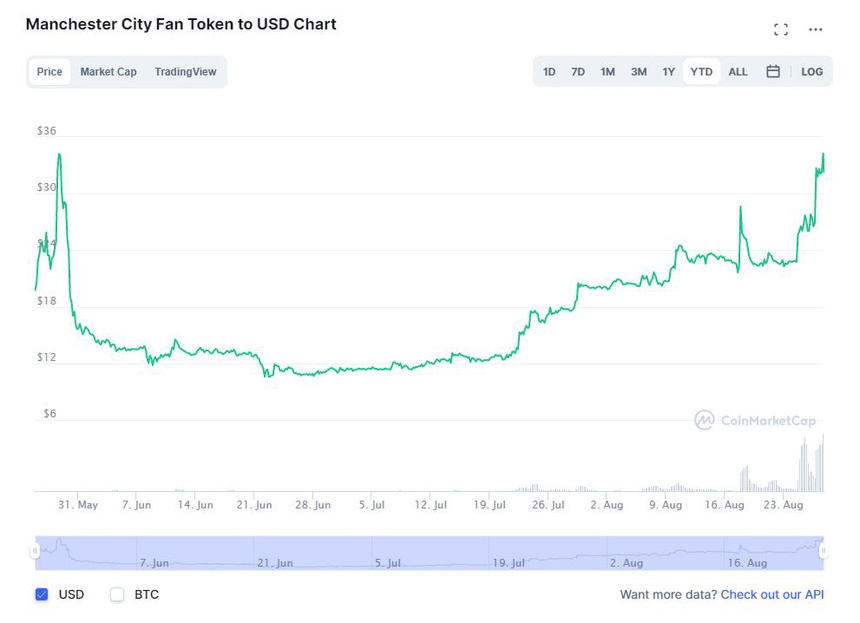This screenshot has height=623, width=860.
Task: Open fullscreen chart view icon
Action: pos(781,30)
